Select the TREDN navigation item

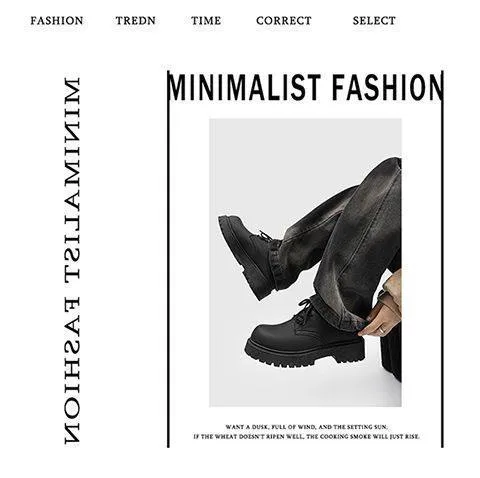136,21
